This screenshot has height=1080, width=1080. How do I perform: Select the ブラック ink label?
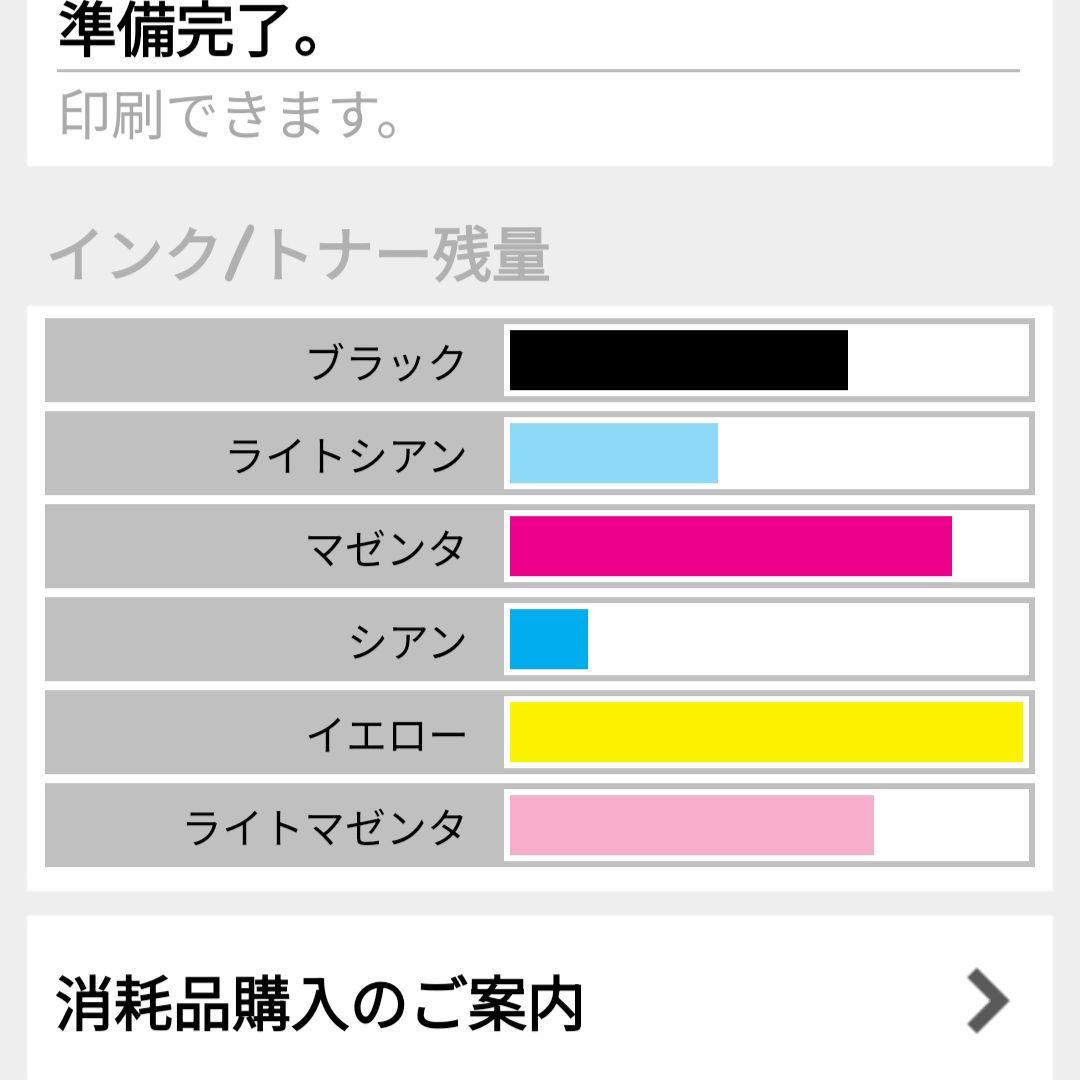[x=386, y=361]
